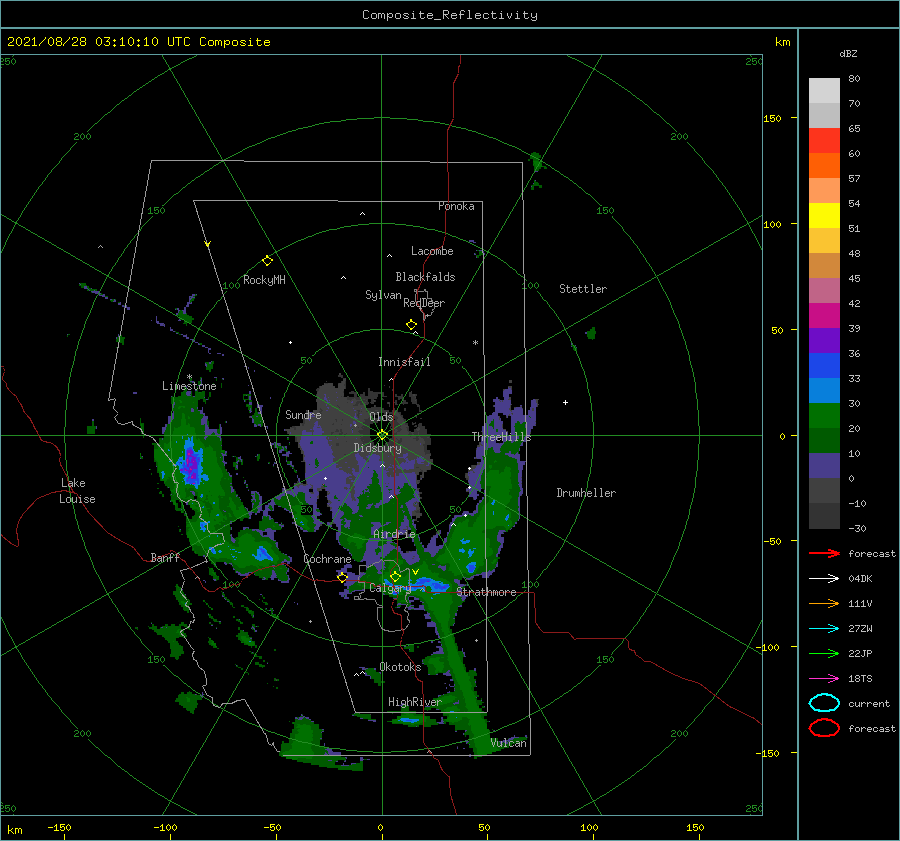
Task: Select the 42 dBZ magenta color swatch
Action: (824, 315)
